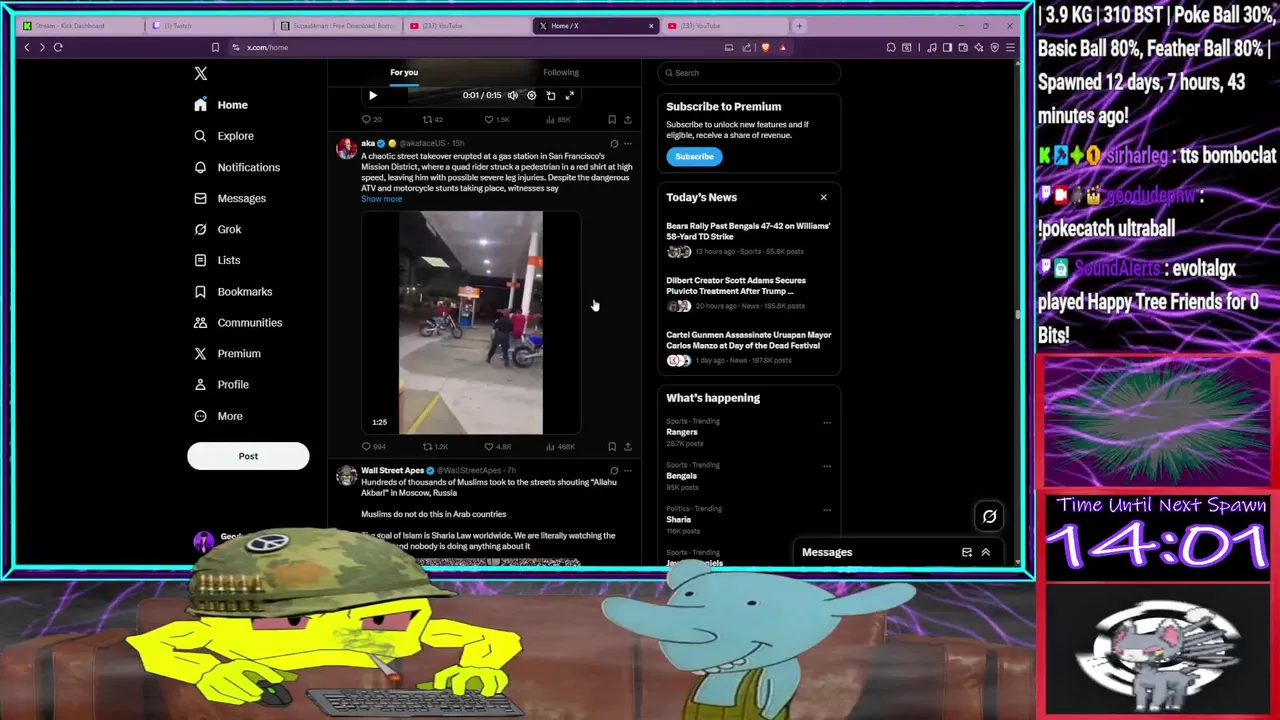The height and width of the screenshot is (720, 1280).
Task: Expand the More menu in sidebar
Action: tap(218, 416)
